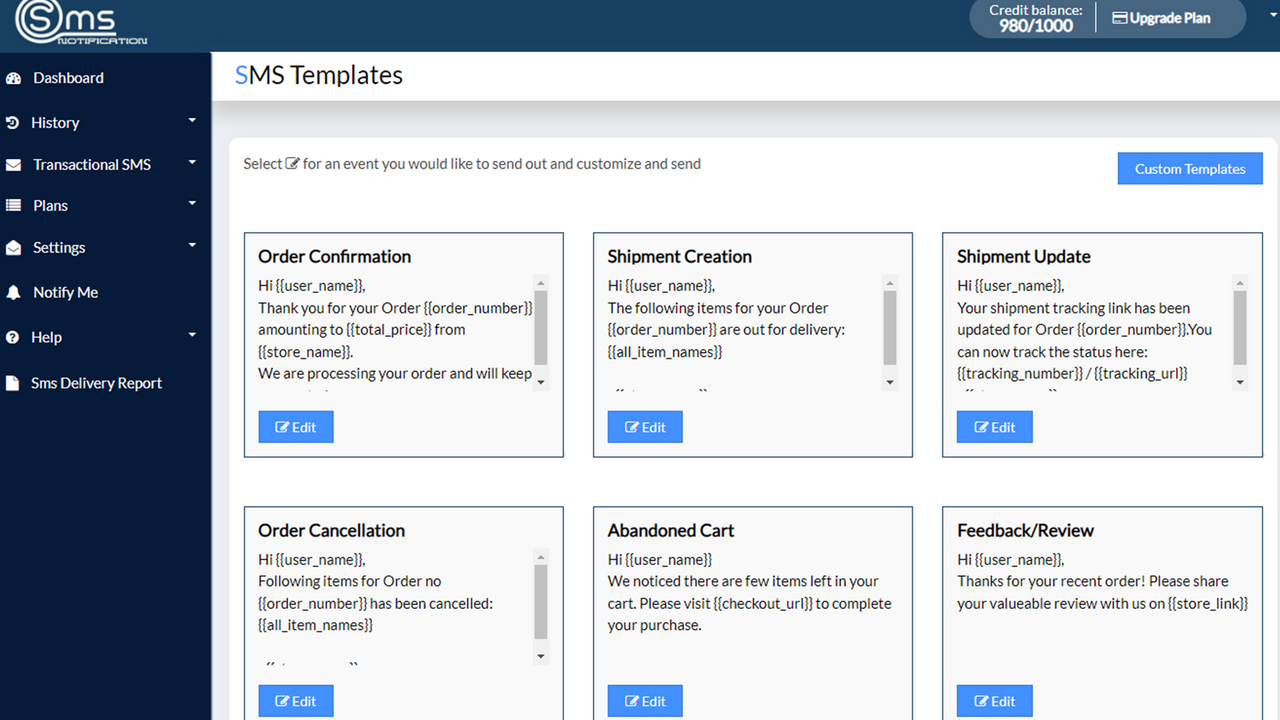
Task: Click the edit icon in the instruction text
Action: pyautogui.click(x=293, y=164)
